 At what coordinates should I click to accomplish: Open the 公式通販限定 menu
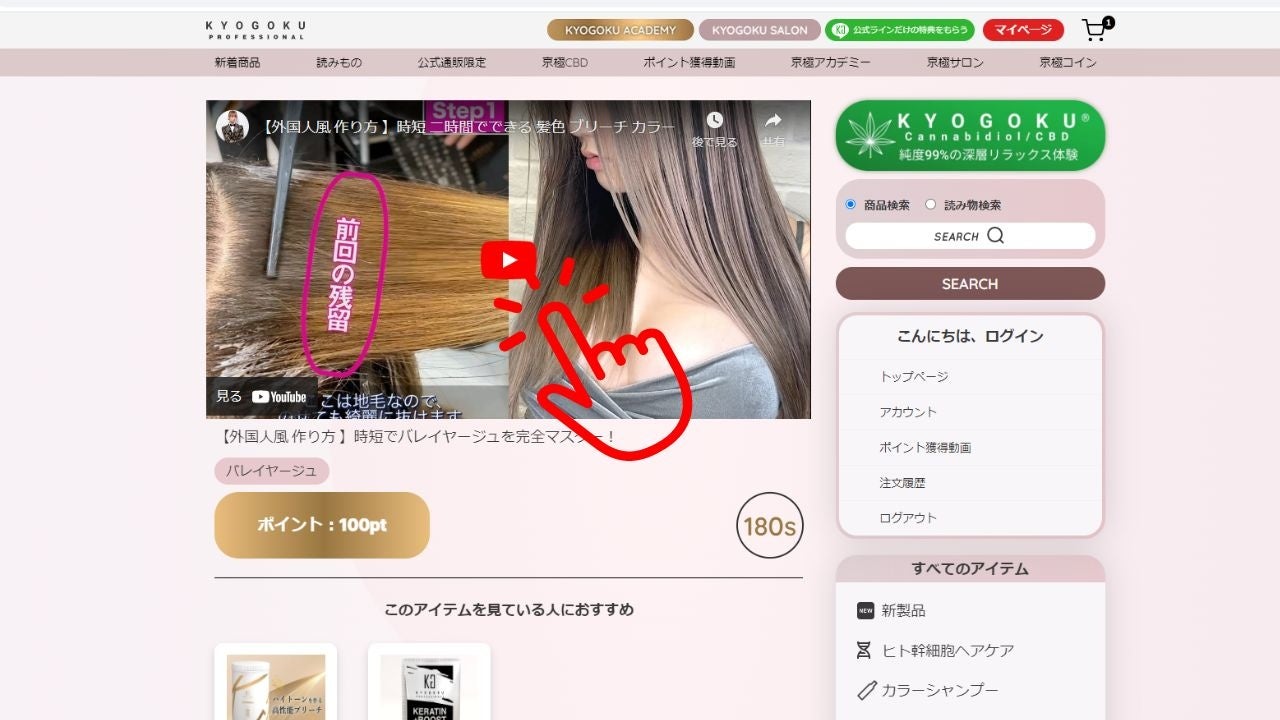[x=452, y=62]
